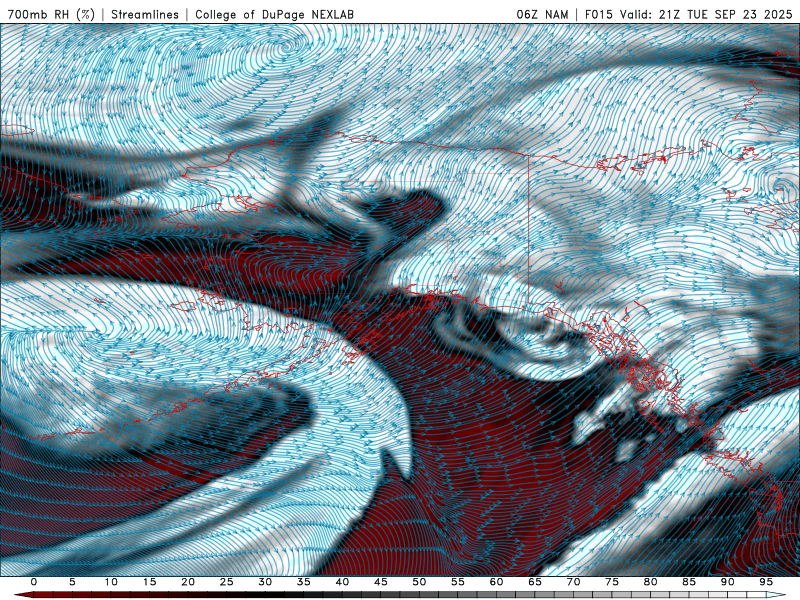Click the '85' colorbar scale label
The width and height of the screenshot is (800, 600).
point(689,582)
